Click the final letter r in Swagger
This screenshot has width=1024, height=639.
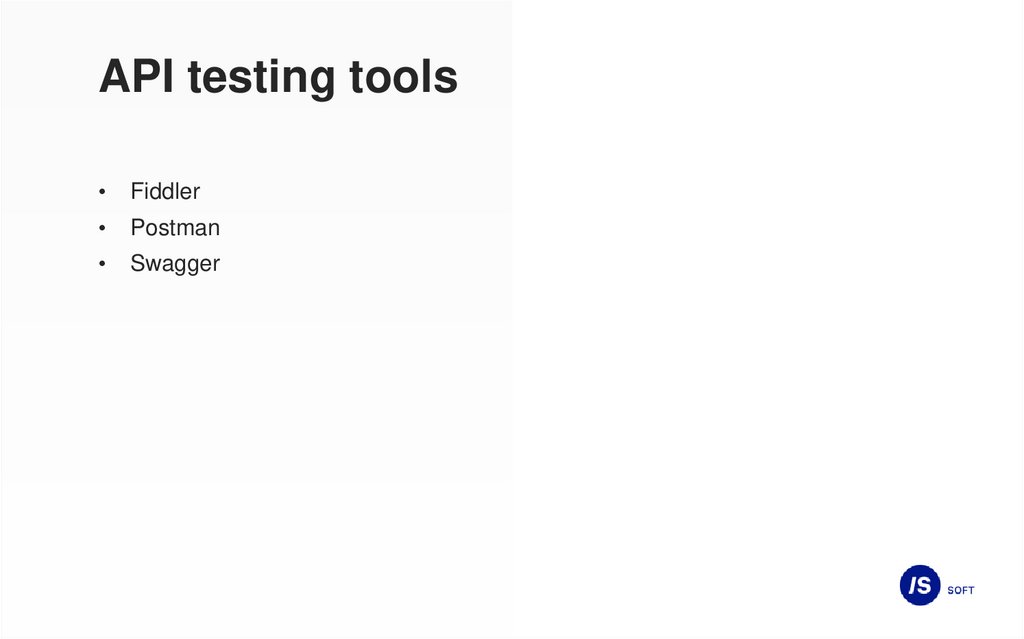(216, 265)
